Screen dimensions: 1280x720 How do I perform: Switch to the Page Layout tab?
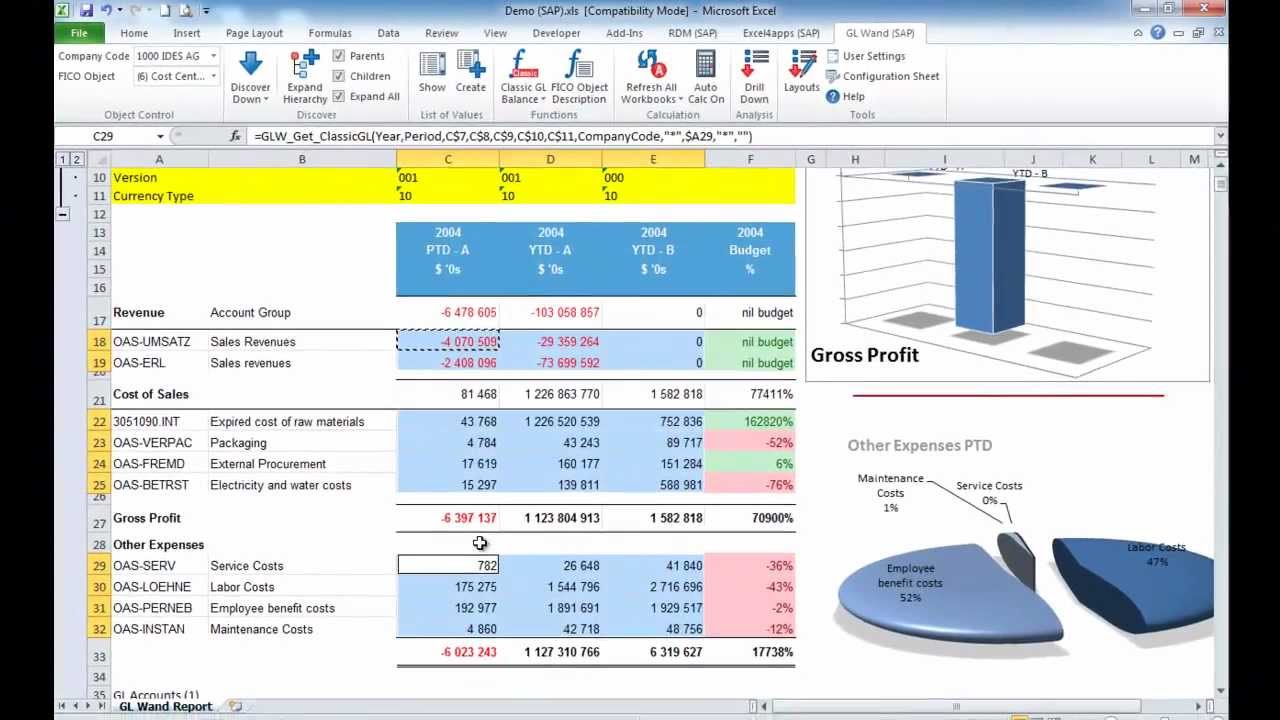click(x=254, y=33)
